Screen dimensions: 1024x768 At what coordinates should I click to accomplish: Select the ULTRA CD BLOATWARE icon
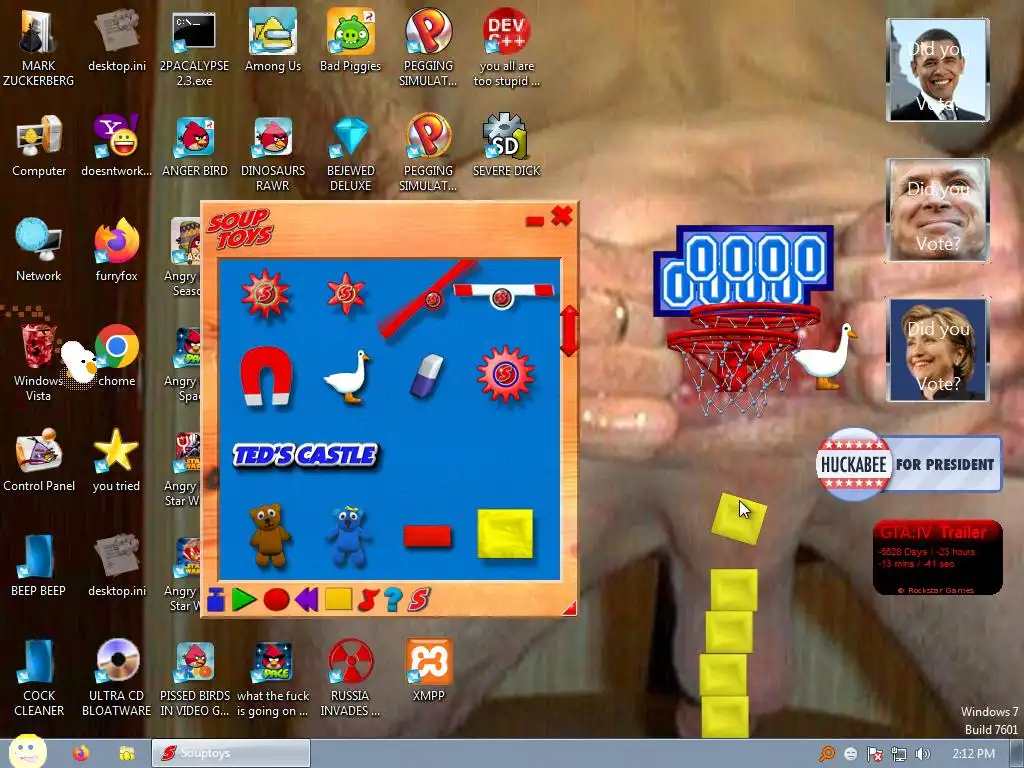[x=117, y=677]
